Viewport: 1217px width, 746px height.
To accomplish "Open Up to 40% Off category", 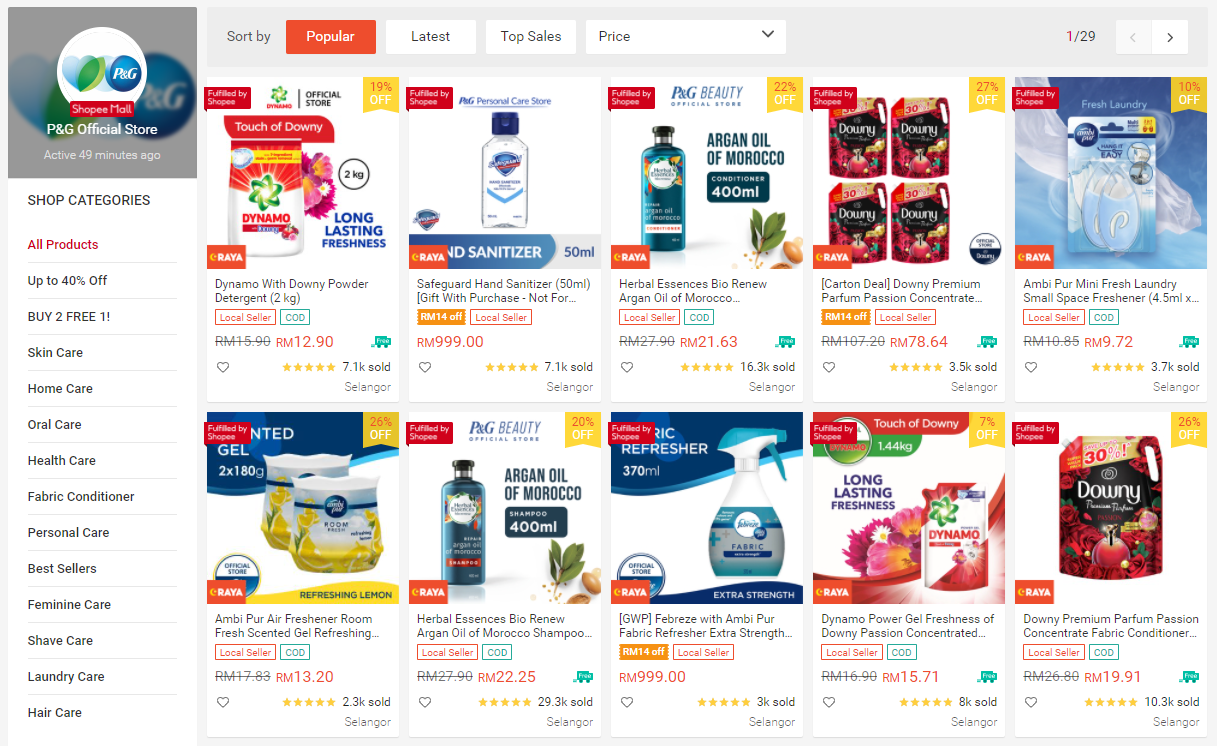I will pos(68,281).
